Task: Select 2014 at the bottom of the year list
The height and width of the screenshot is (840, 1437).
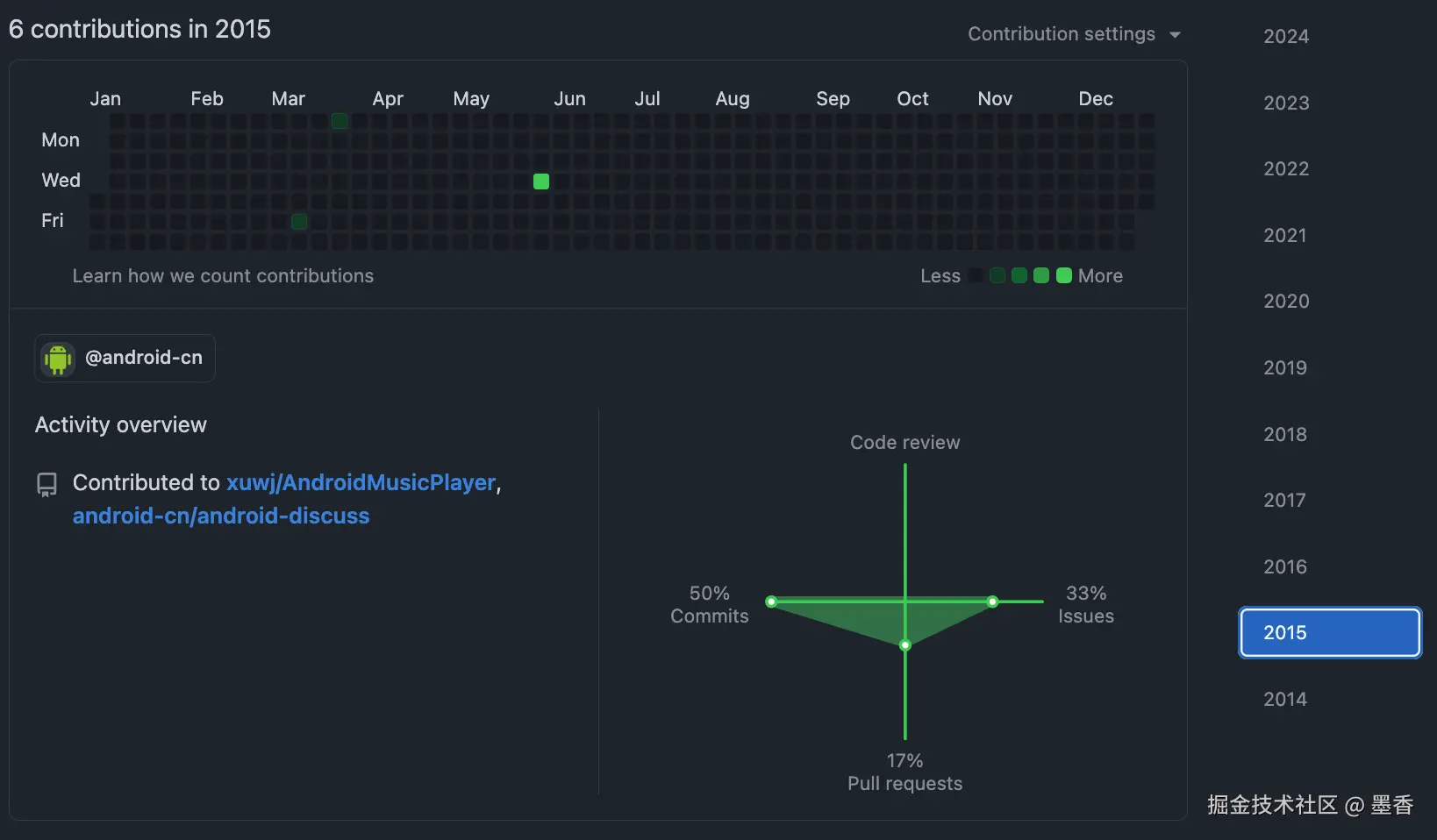Action: click(x=1284, y=699)
